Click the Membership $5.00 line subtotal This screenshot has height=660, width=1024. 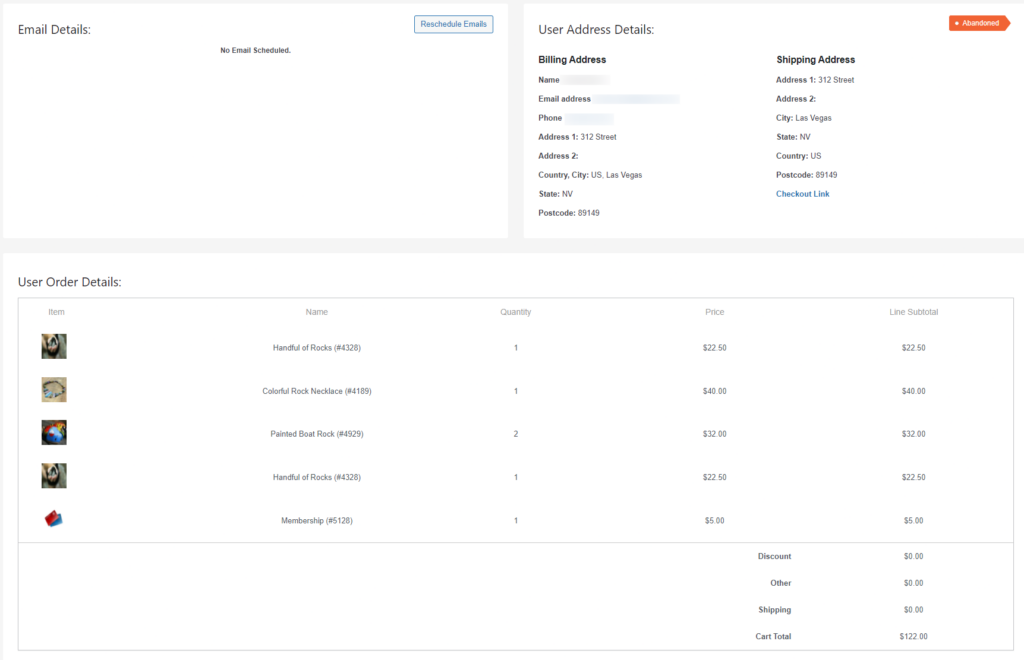913,521
